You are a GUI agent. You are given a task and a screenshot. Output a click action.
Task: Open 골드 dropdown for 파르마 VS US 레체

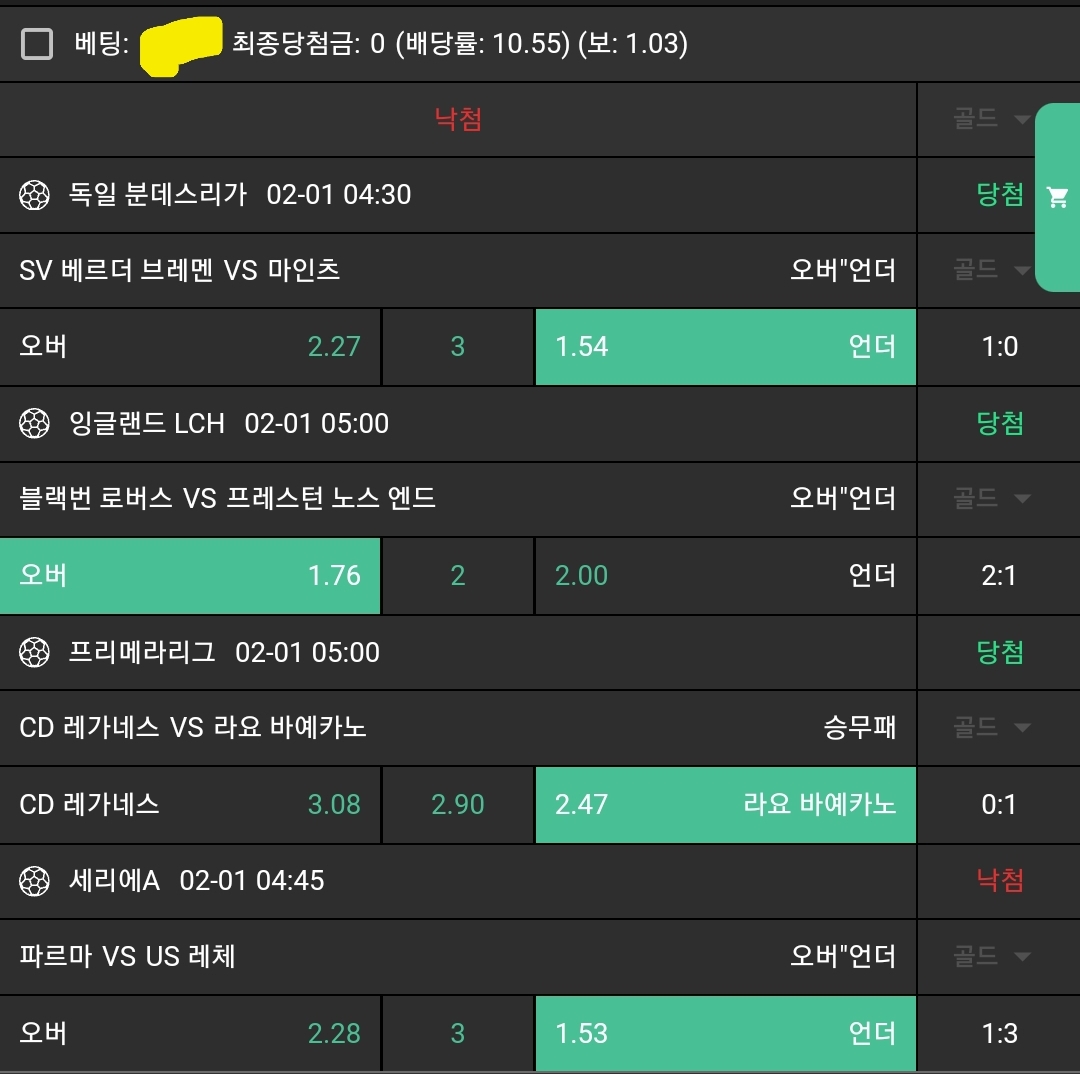[990, 957]
